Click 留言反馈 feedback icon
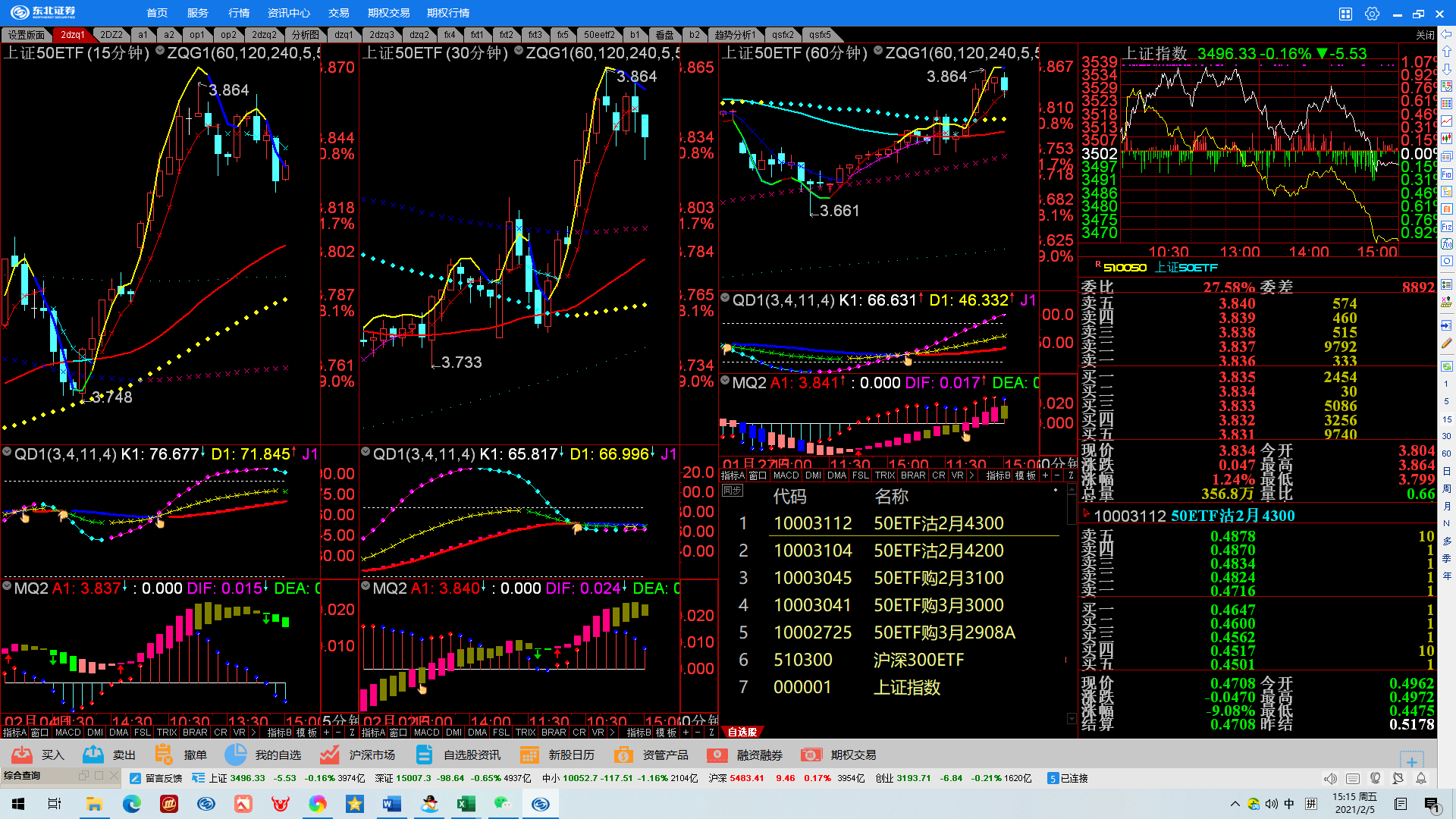This screenshot has height=819, width=1456. [x=136, y=778]
